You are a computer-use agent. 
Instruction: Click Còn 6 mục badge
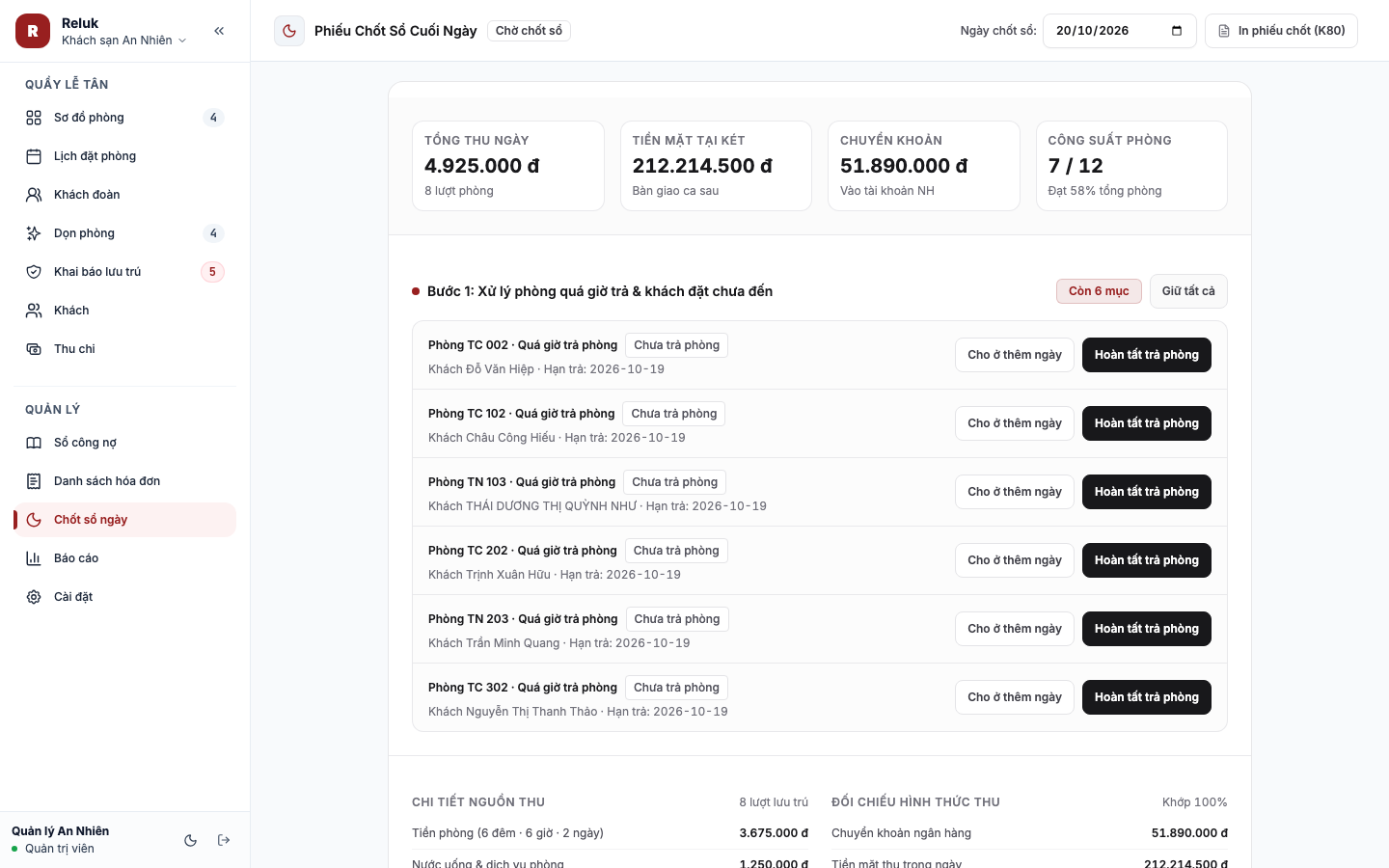[x=1099, y=291]
